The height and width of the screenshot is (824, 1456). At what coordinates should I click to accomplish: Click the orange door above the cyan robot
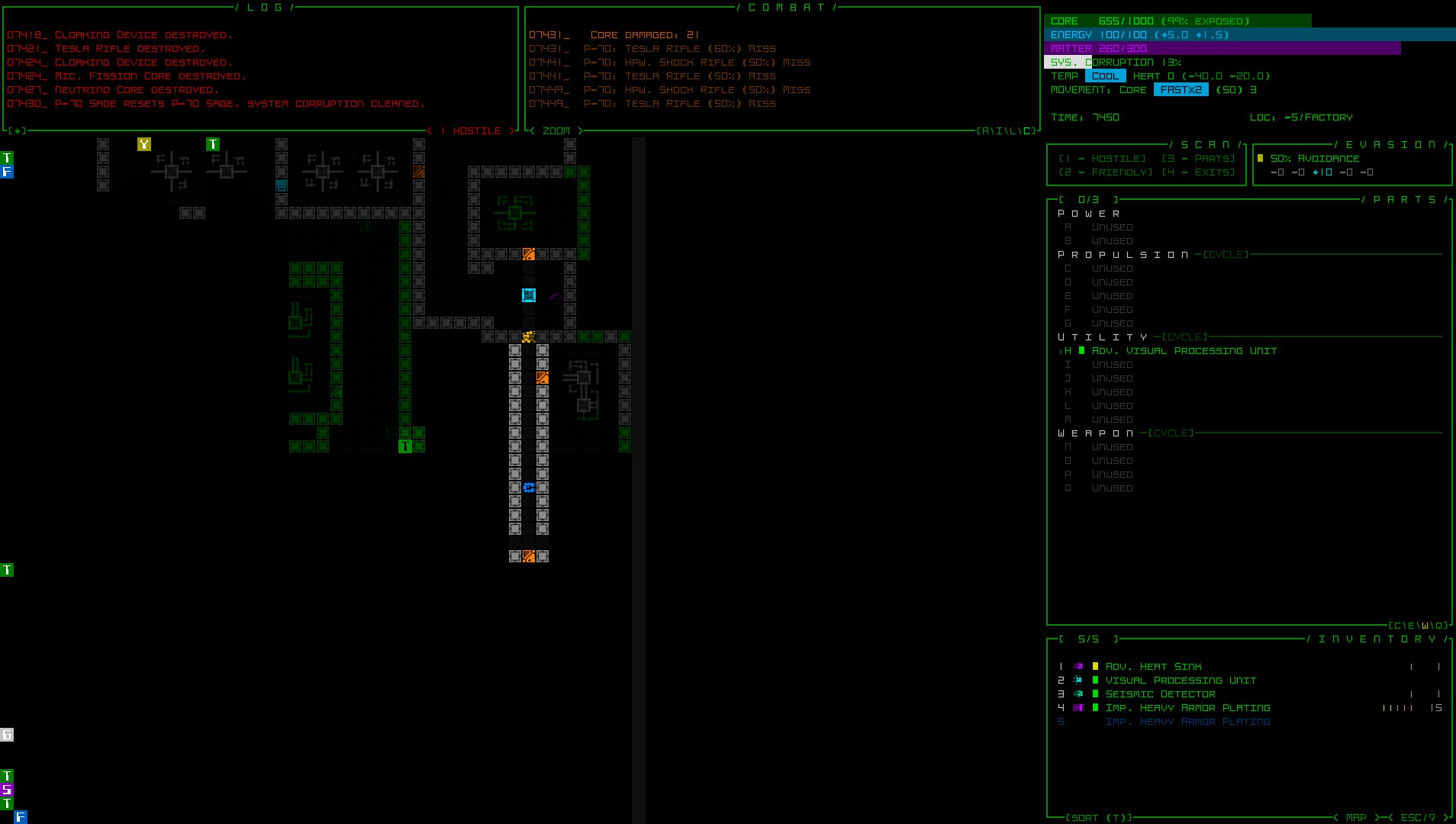(x=529, y=254)
